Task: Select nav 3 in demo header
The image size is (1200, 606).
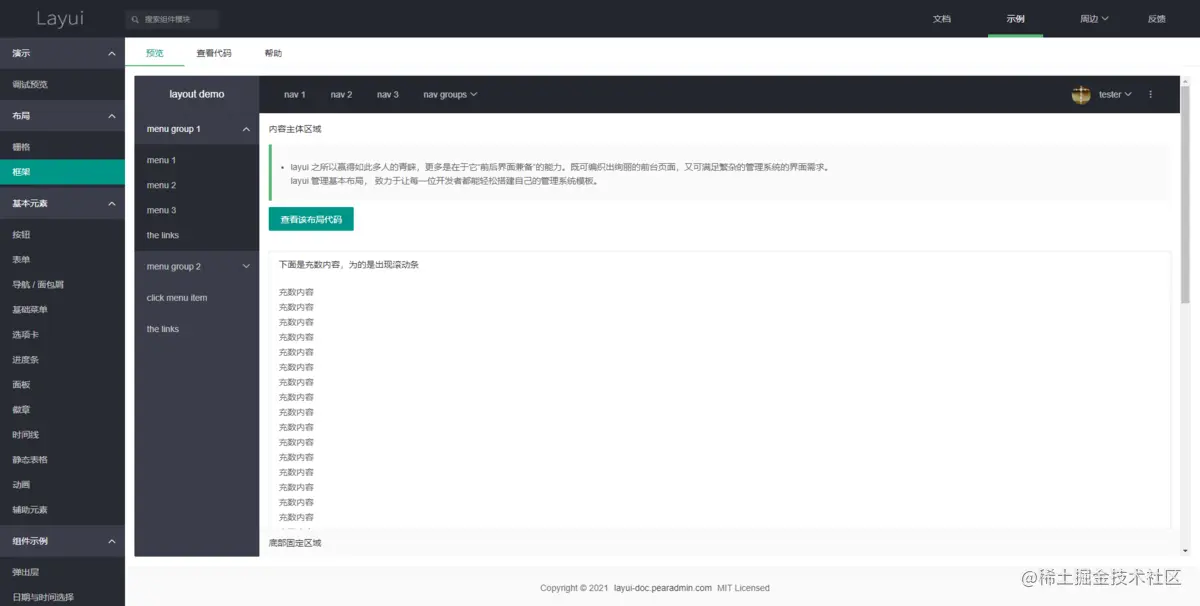Action: point(388,94)
